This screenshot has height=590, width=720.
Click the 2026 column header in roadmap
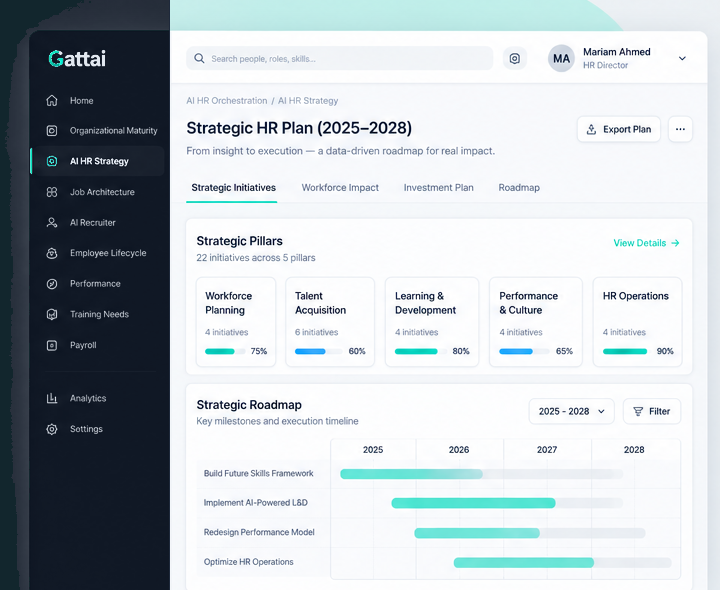point(459,450)
